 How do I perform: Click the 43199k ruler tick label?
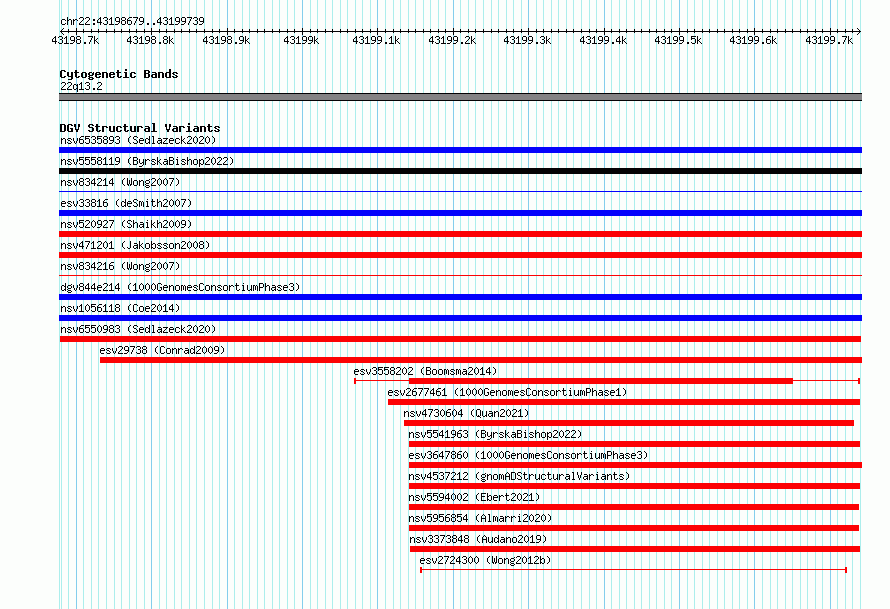(301, 40)
